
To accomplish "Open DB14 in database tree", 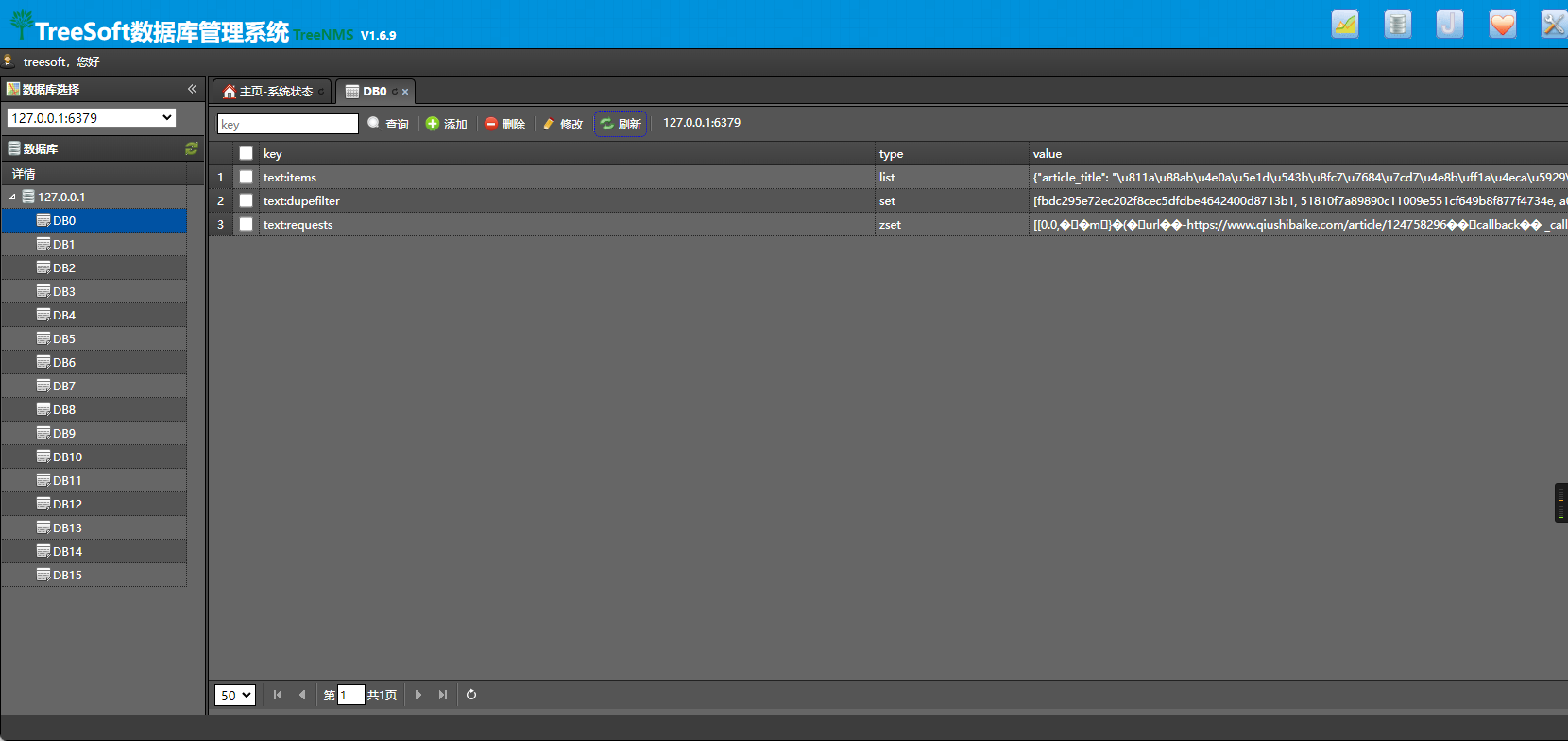I will tap(94, 551).
